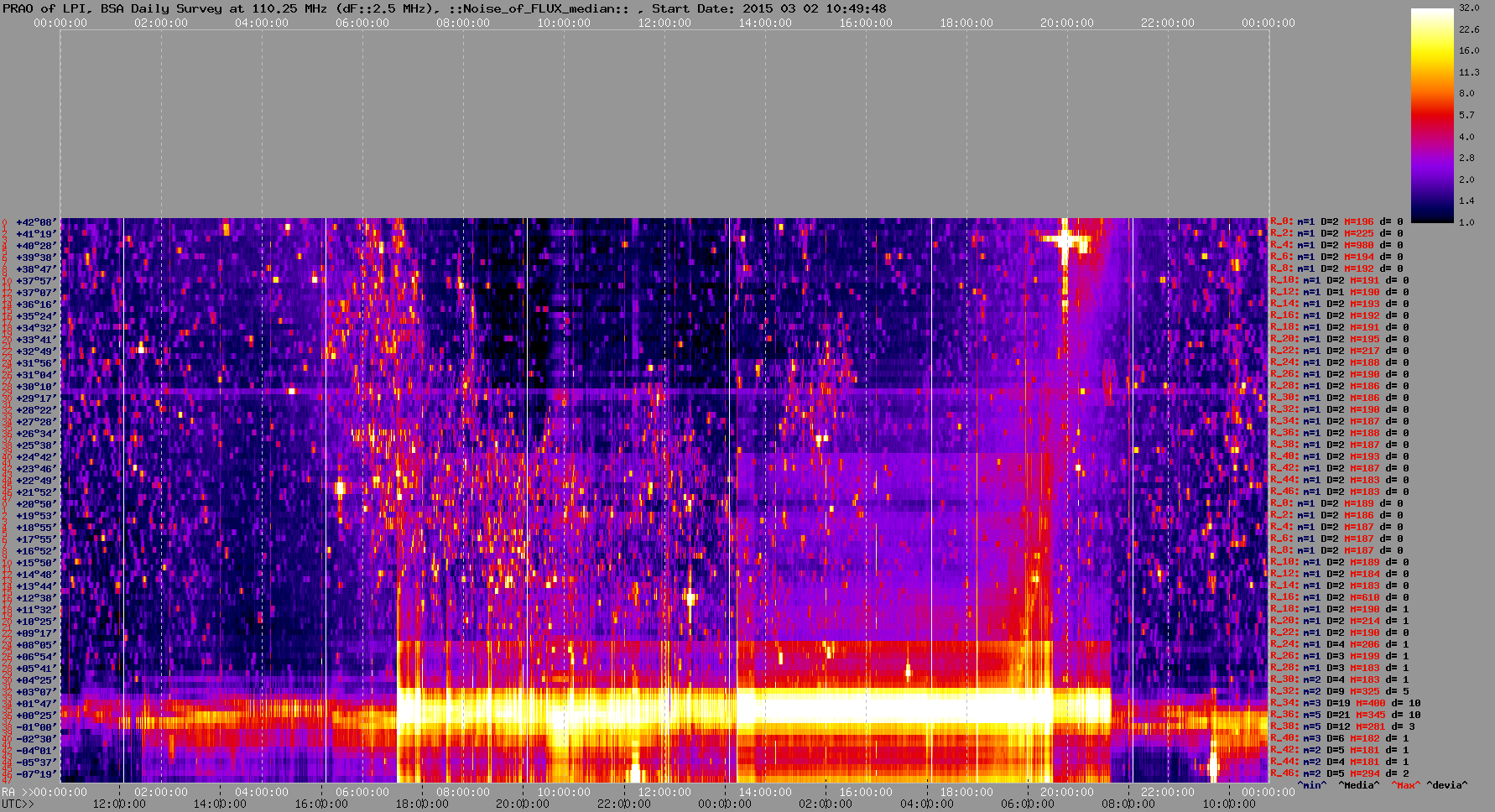
Task: Click the 1.4 value on the color scale
Action: coord(1466,200)
